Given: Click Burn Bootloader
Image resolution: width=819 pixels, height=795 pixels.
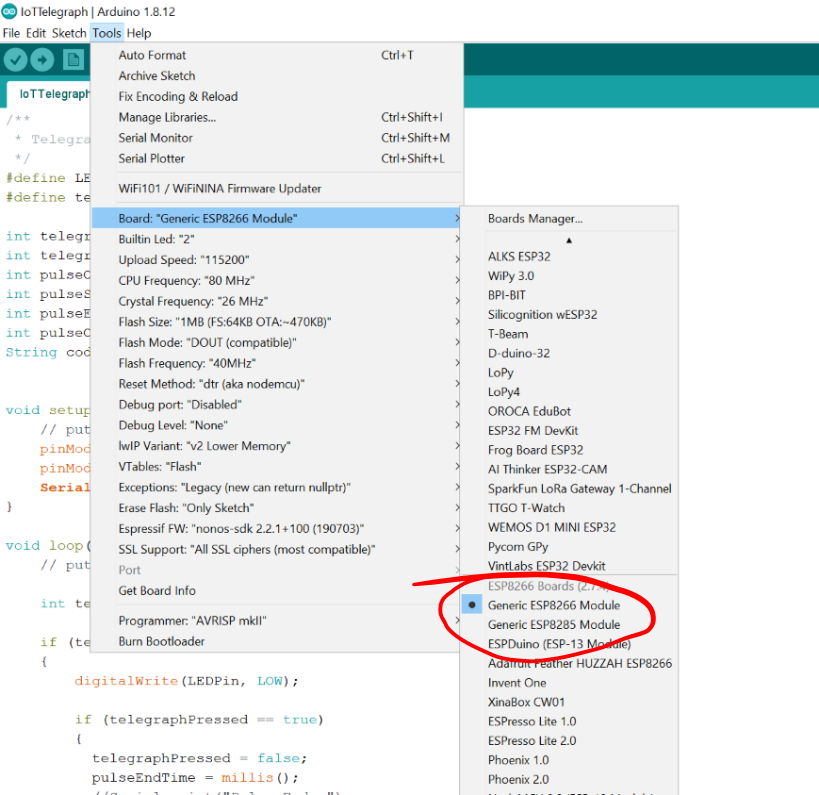Looking at the screenshot, I should (277, 641).
